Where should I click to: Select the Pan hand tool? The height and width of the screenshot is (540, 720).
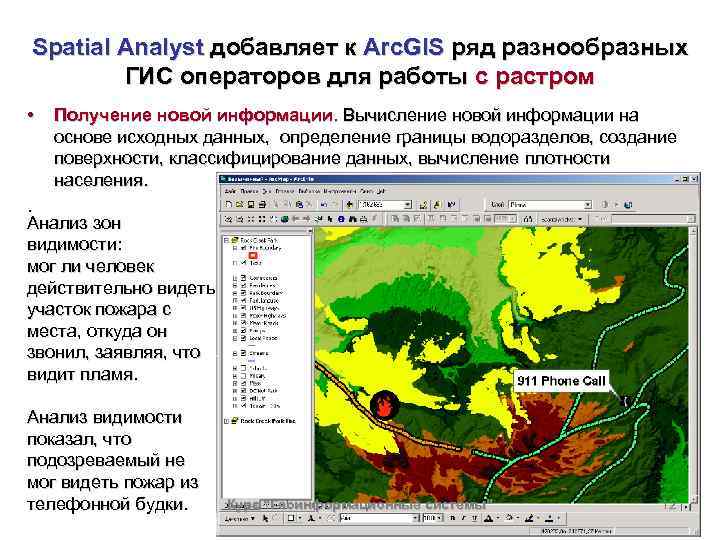pyautogui.click(x=273, y=219)
